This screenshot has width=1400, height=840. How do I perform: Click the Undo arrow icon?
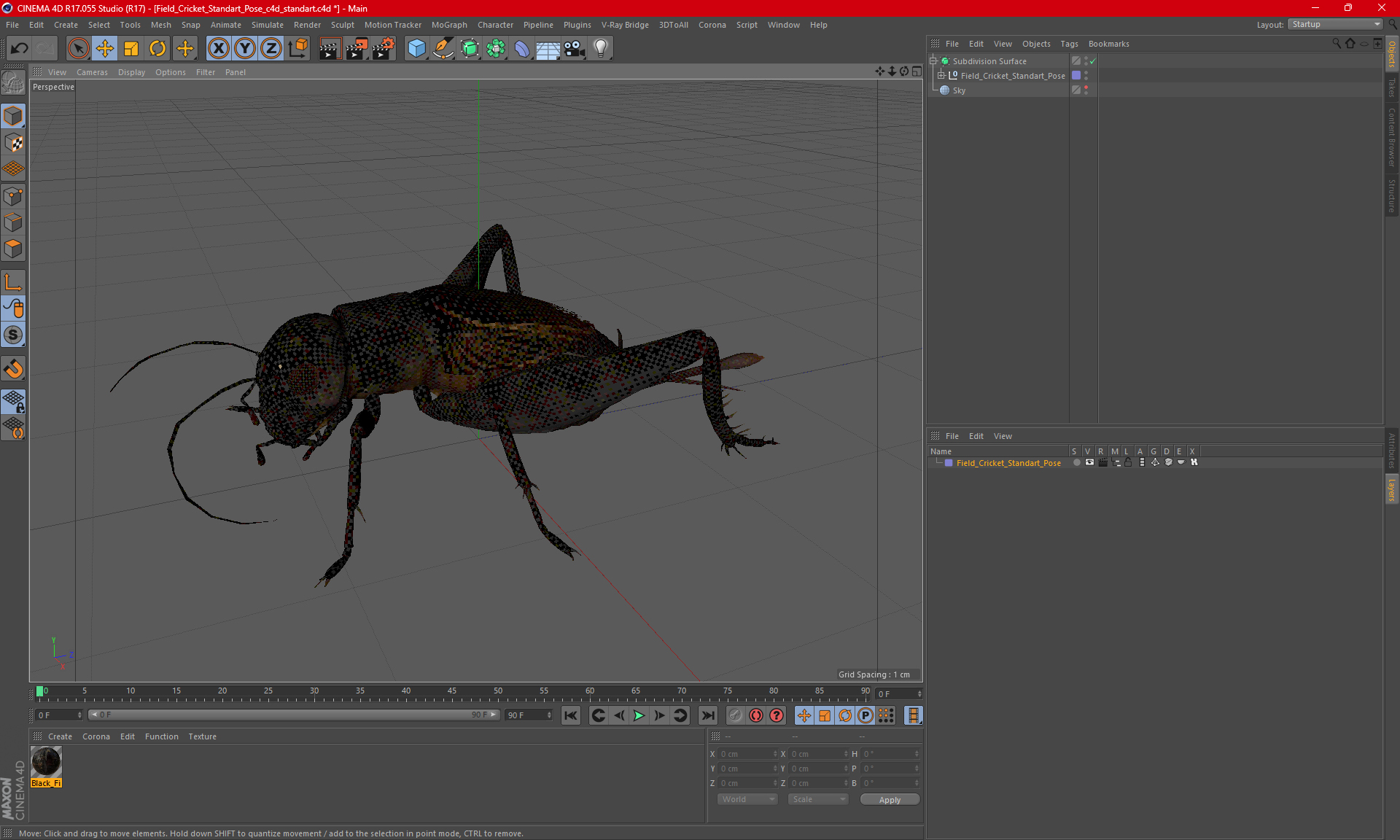20,48
